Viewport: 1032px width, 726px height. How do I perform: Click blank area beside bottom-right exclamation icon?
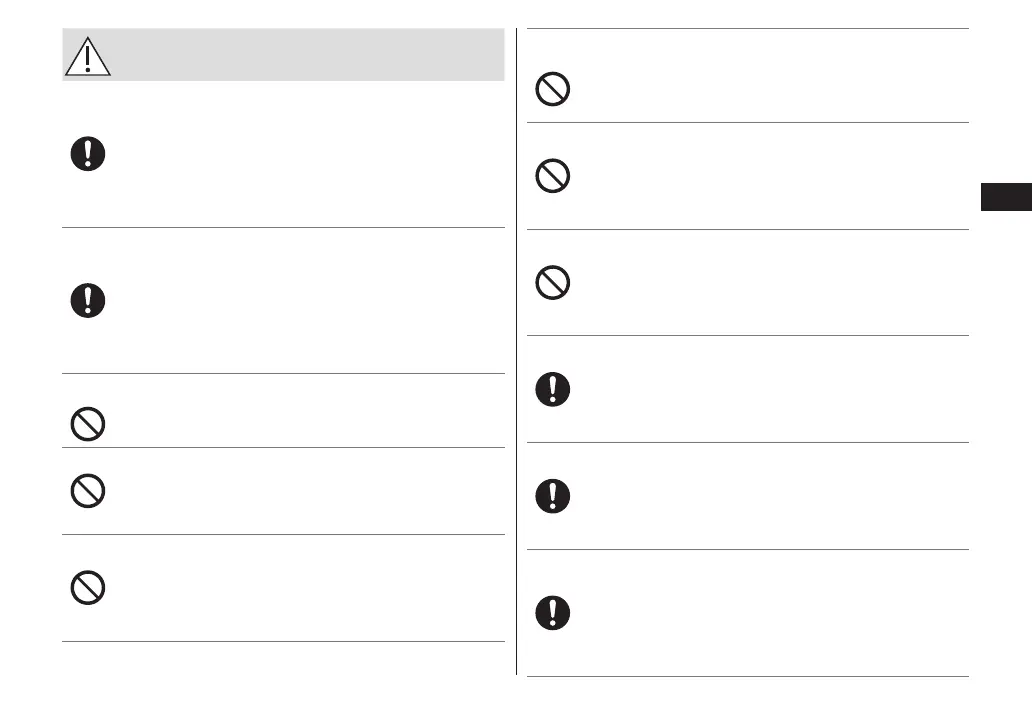click(x=760, y=612)
